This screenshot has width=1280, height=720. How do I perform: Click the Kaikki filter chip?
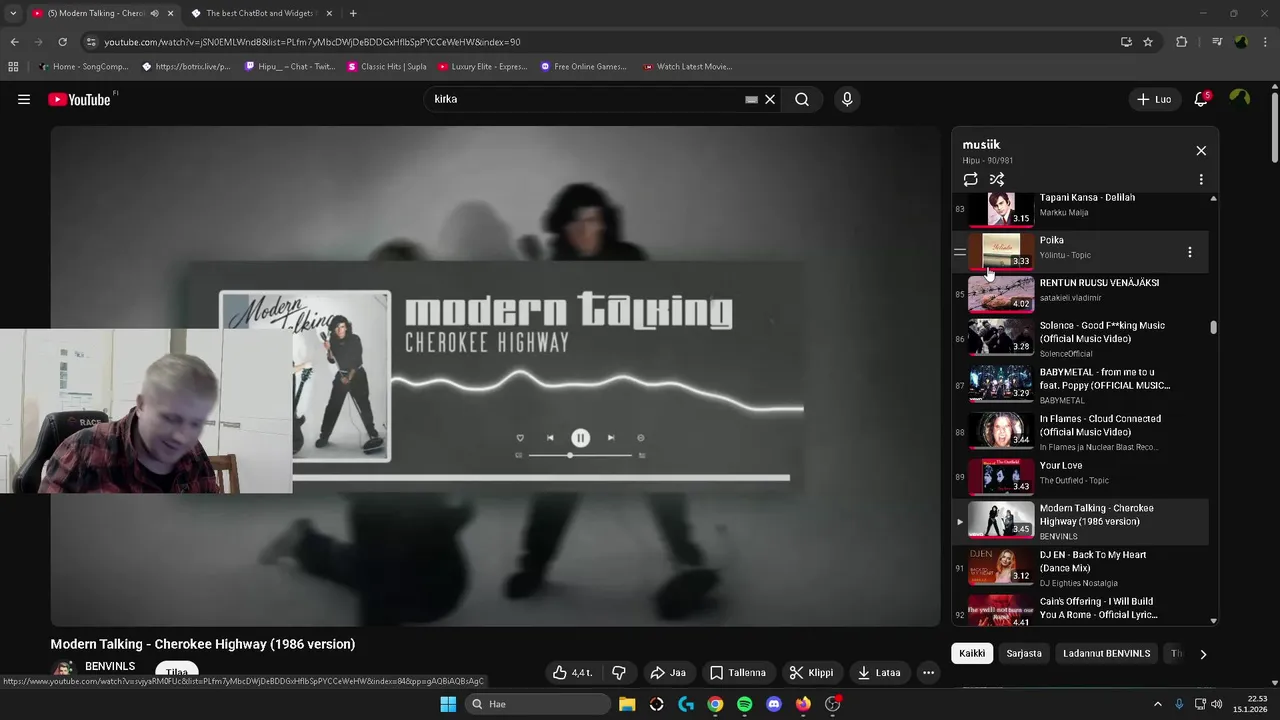tap(972, 653)
